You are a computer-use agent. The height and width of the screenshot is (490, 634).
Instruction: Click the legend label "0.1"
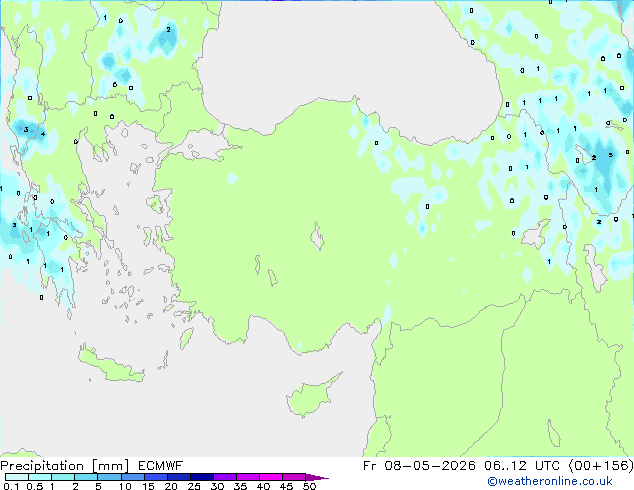point(11,486)
